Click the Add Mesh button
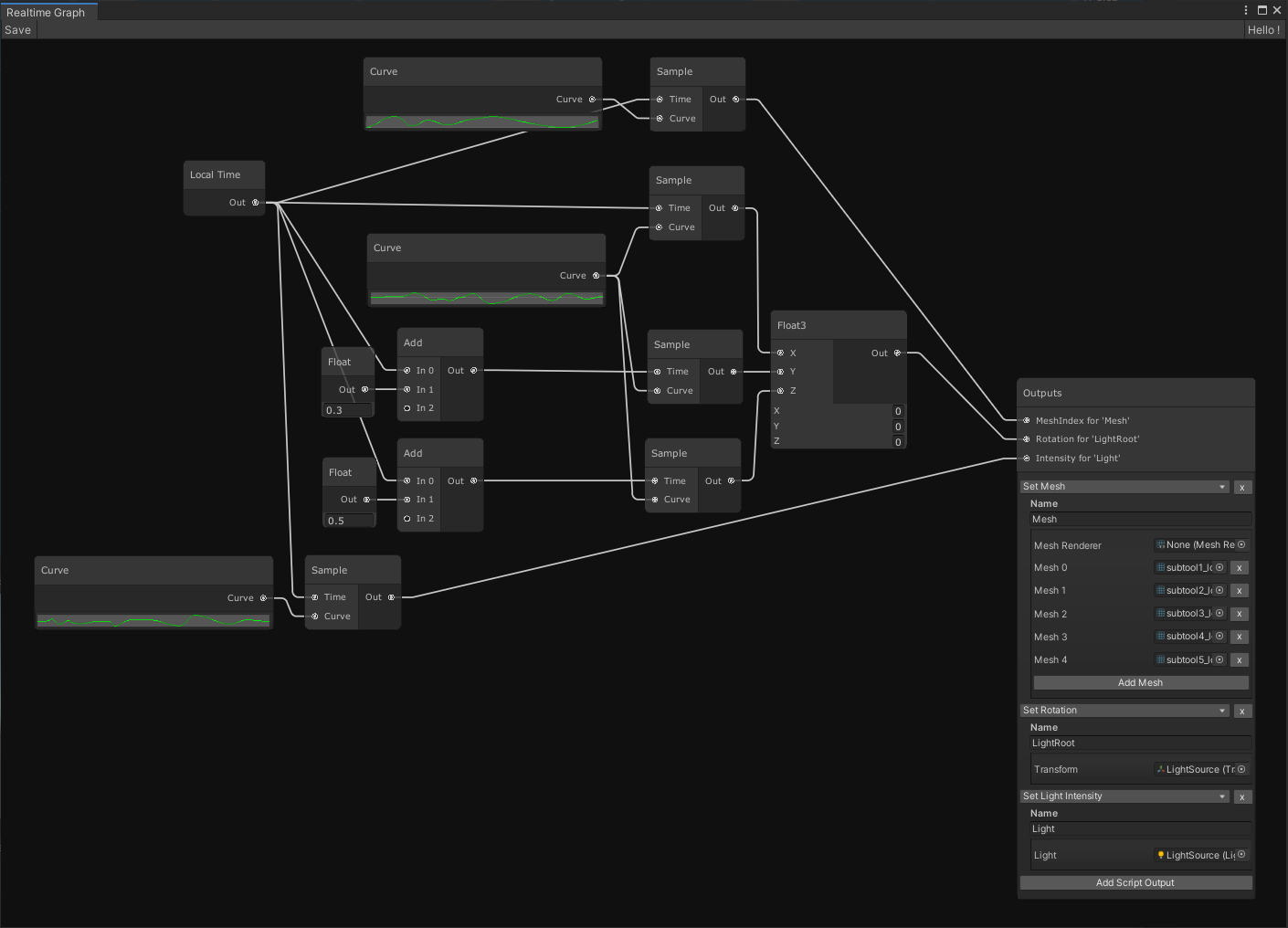1288x928 pixels. [x=1141, y=682]
